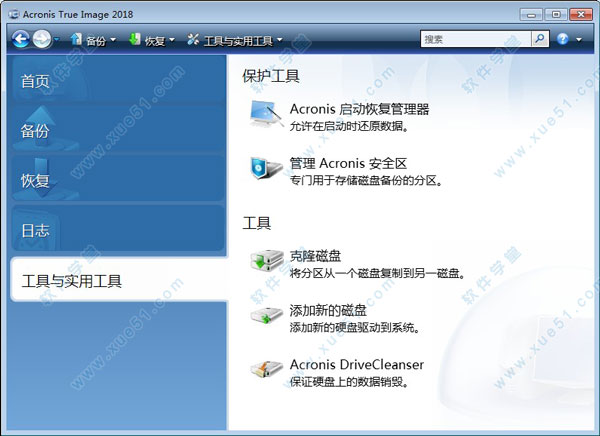This screenshot has height=436, width=600.
Task: Click the 恢复 toolbar green arrow icon
Action: (x=134, y=39)
